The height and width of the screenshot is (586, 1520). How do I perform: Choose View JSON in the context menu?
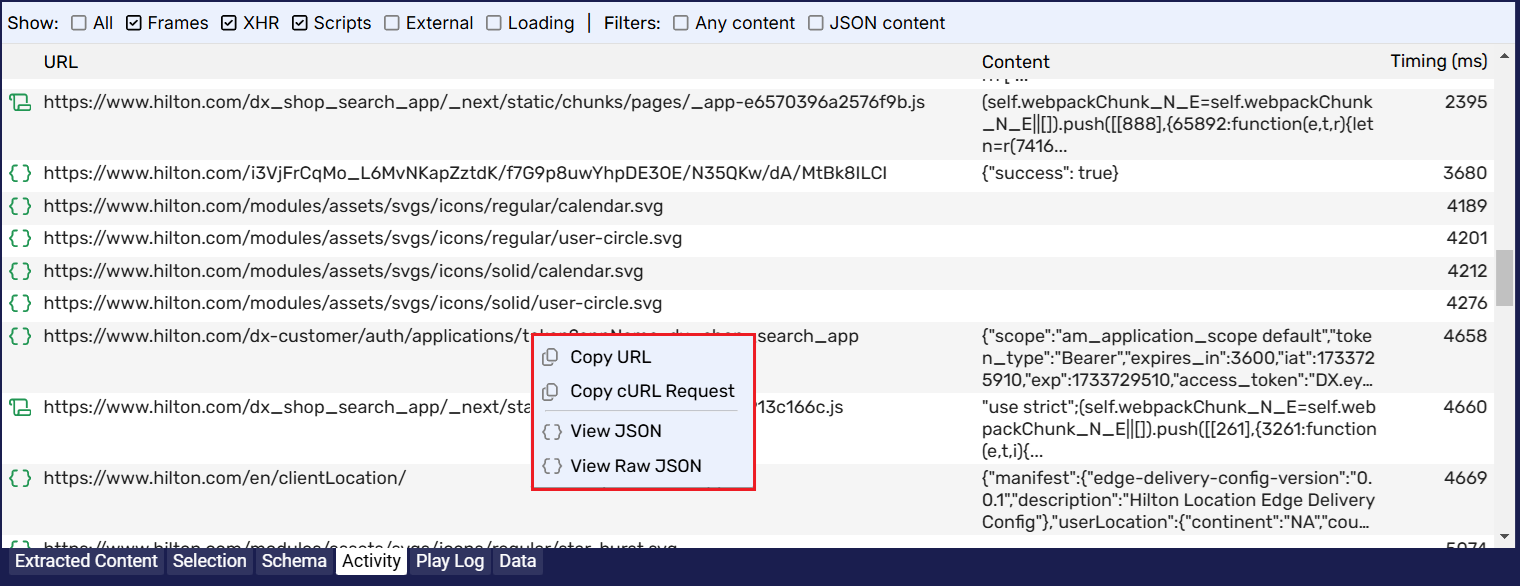point(616,431)
